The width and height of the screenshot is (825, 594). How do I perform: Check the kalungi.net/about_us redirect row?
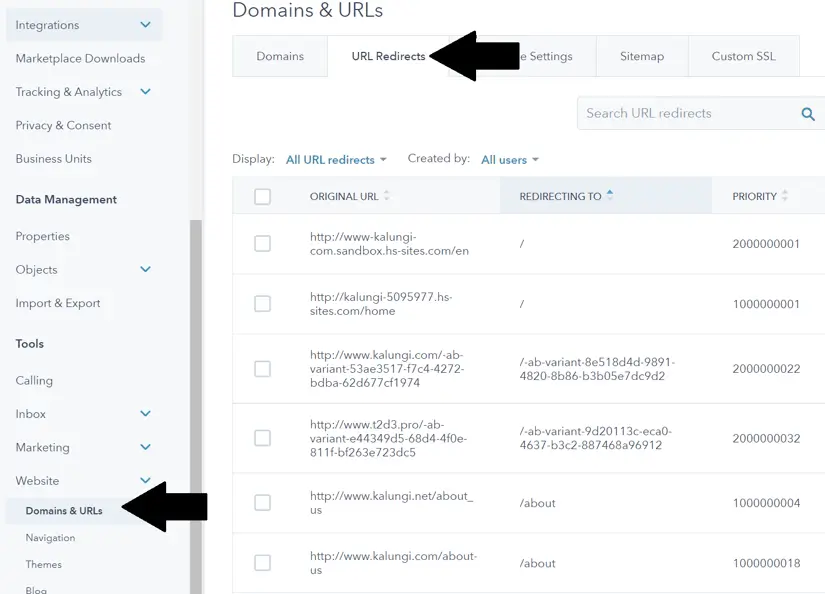coord(262,503)
